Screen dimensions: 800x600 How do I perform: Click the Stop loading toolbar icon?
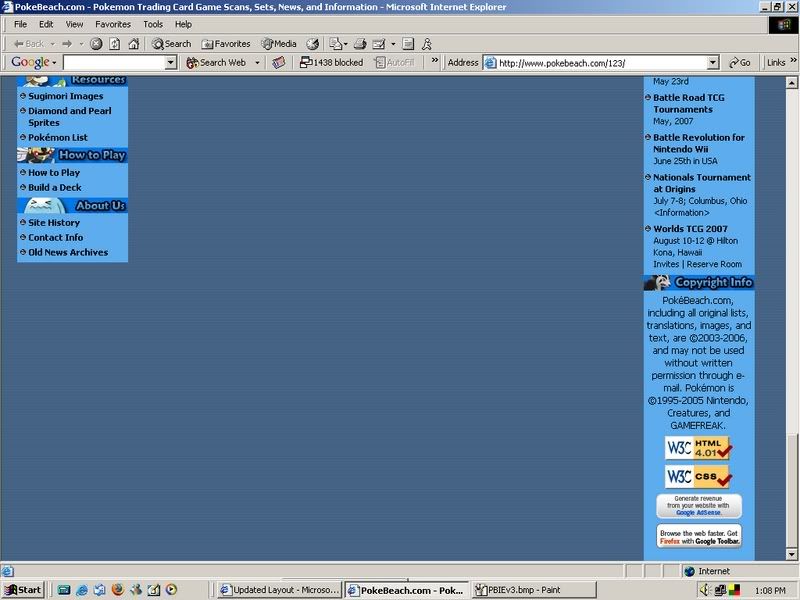click(96, 44)
